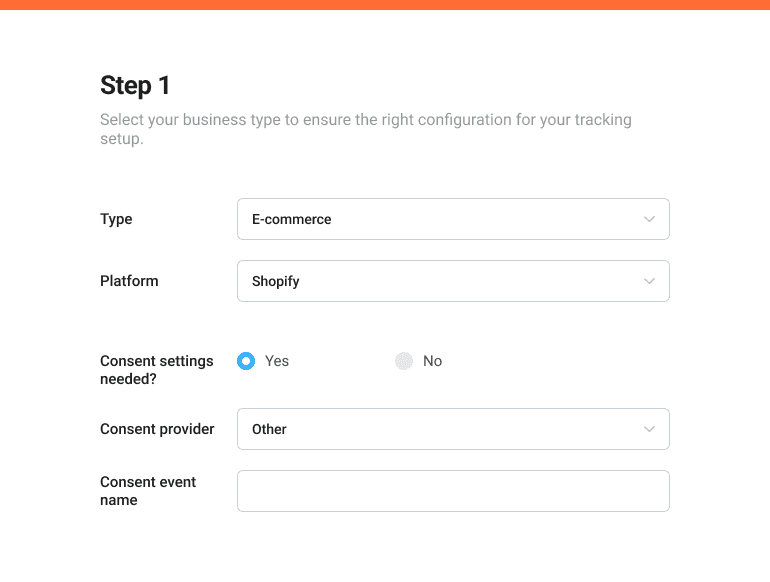Click the "Shopify" value text in Platform

[276, 281]
